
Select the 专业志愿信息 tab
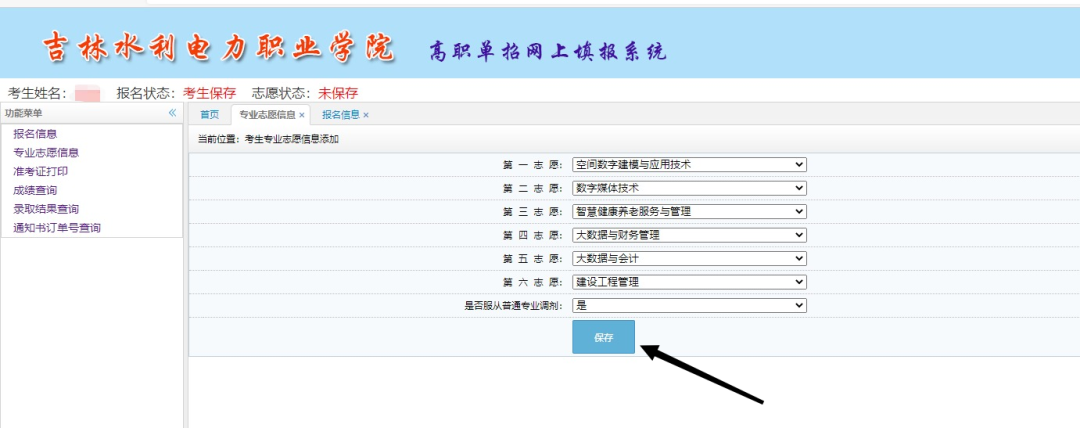click(x=266, y=115)
